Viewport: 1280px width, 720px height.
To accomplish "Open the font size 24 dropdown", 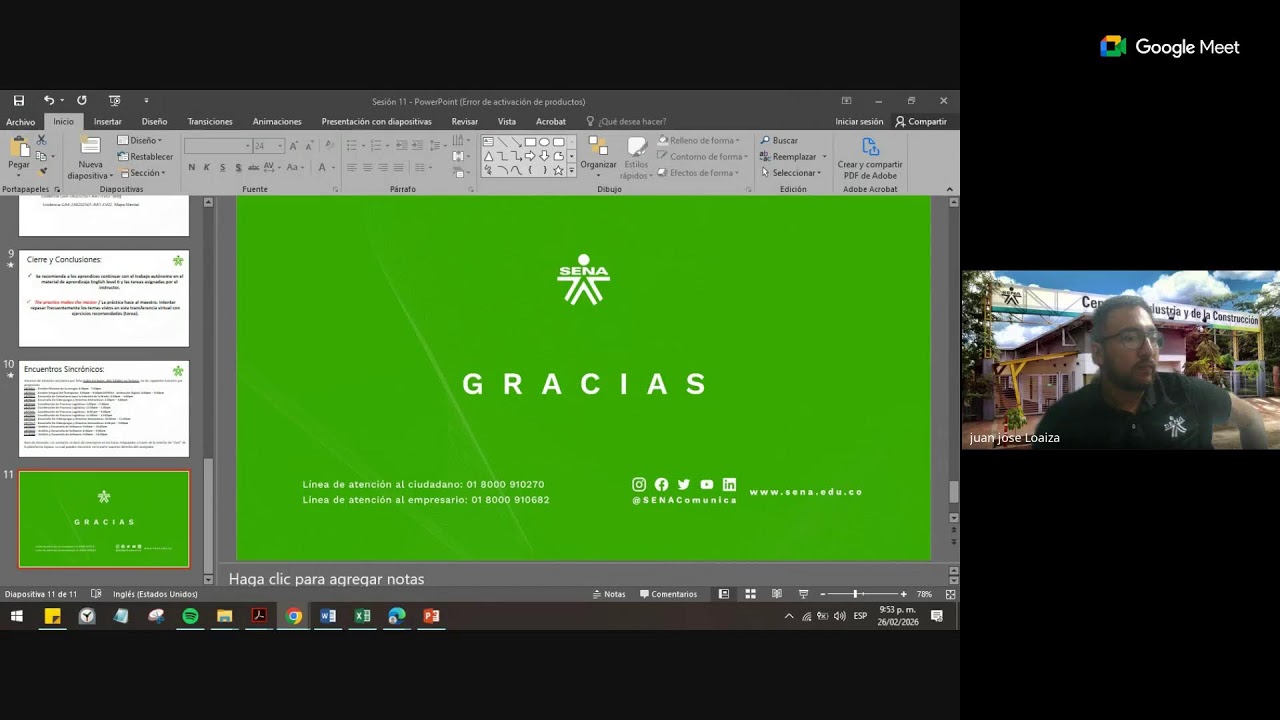I will tap(280, 146).
